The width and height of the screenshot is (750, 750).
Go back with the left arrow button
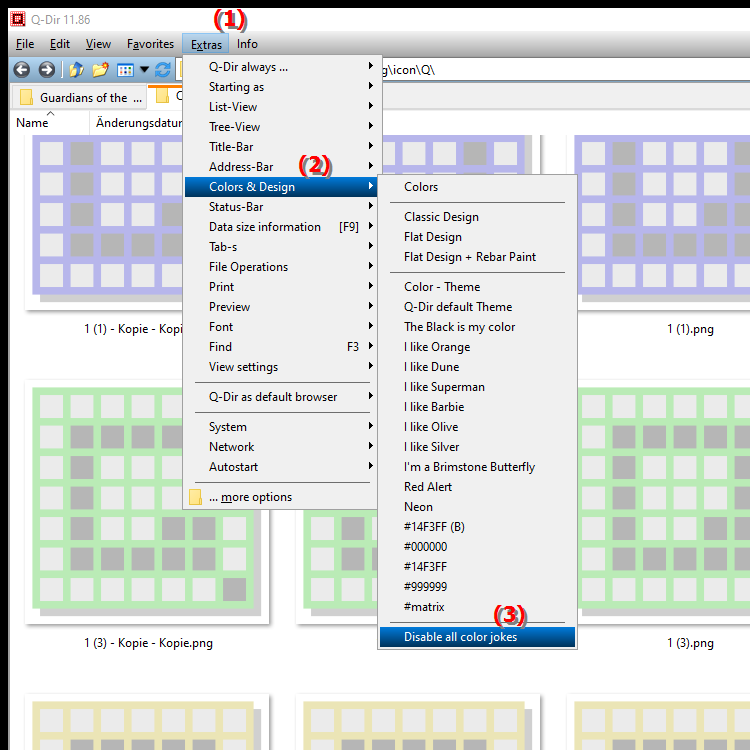[22, 70]
